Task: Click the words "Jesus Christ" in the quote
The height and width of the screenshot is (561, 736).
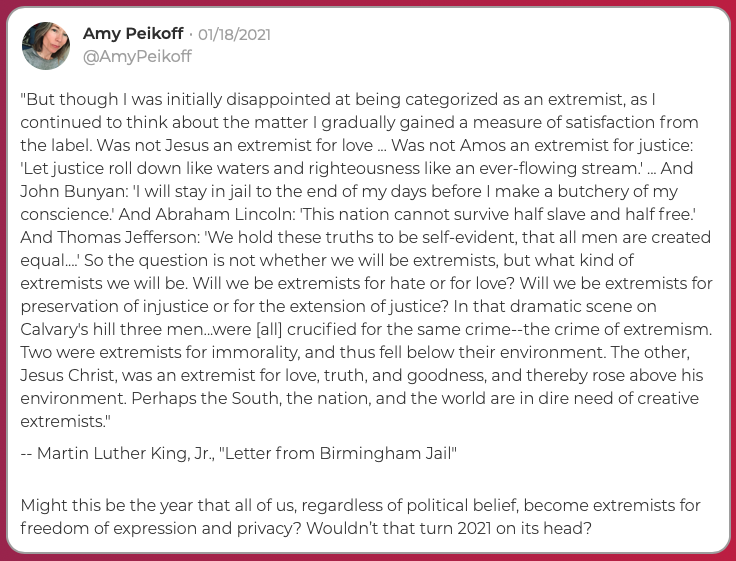Action: [66, 375]
